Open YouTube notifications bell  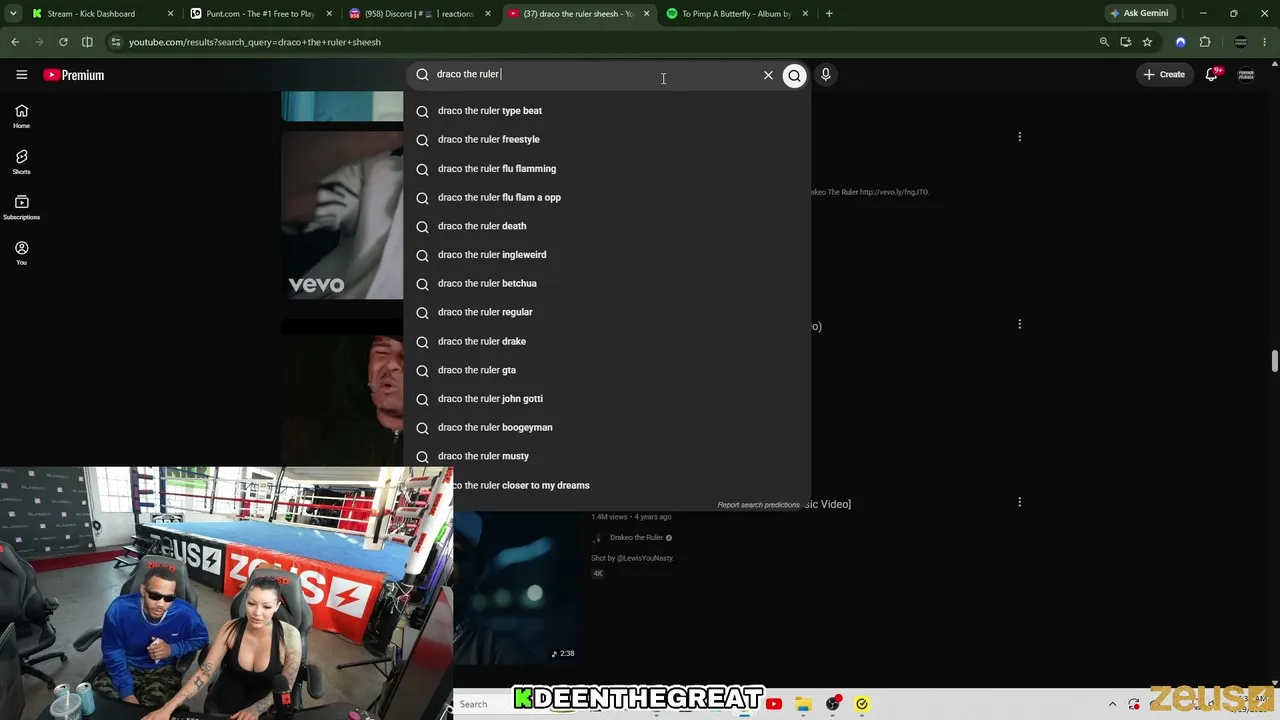point(1212,75)
